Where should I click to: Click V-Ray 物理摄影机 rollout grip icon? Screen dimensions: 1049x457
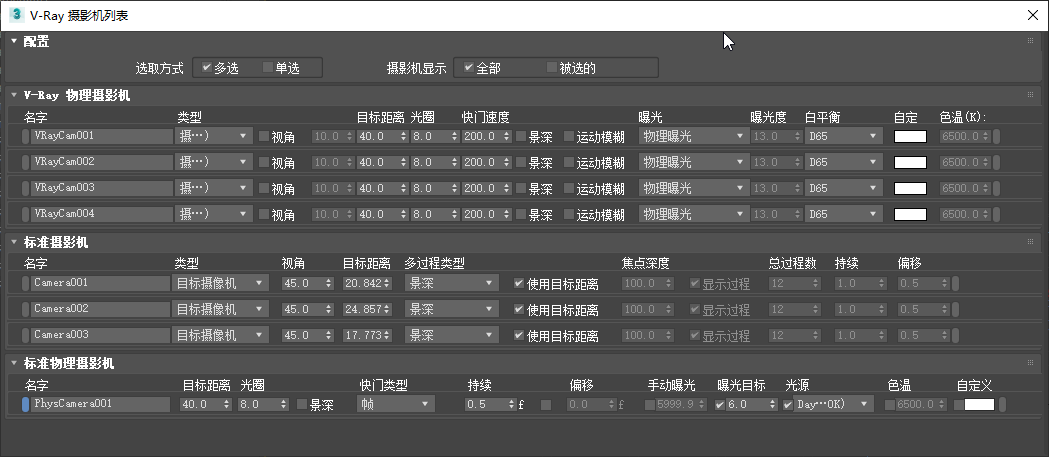(x=1030, y=95)
